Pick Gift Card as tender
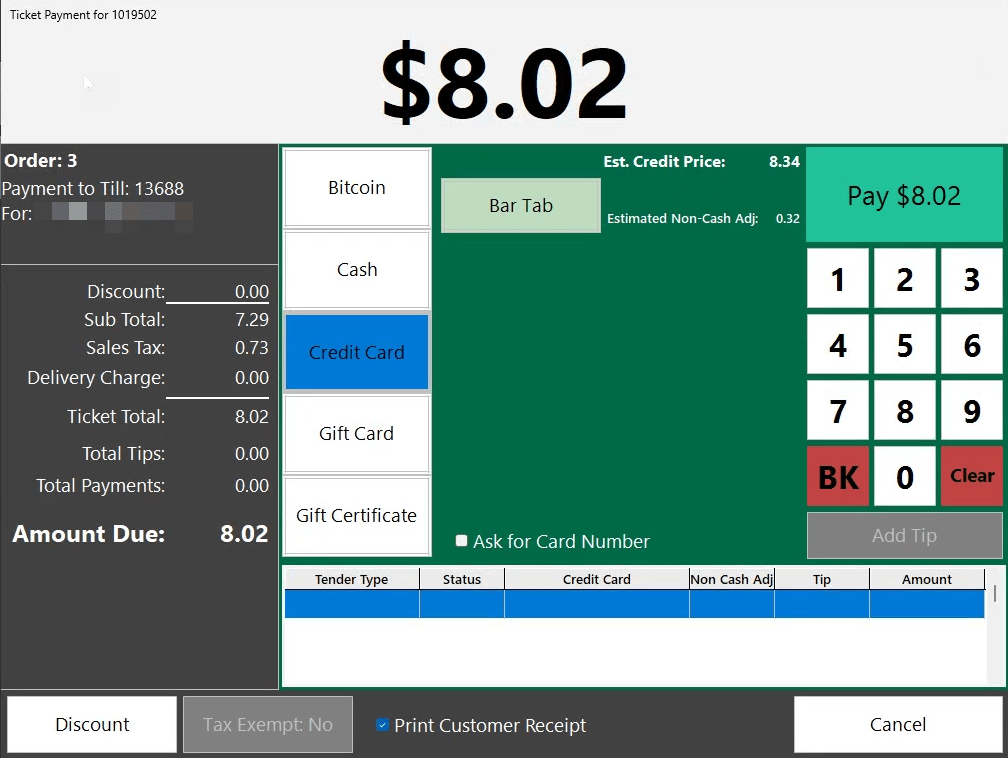This screenshot has height=758, width=1008. tap(356, 433)
